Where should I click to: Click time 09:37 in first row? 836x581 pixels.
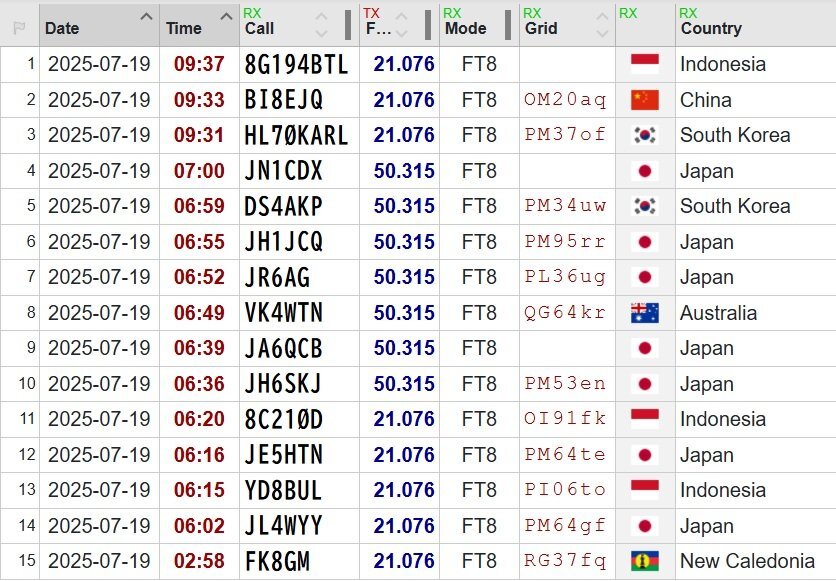tap(199, 64)
